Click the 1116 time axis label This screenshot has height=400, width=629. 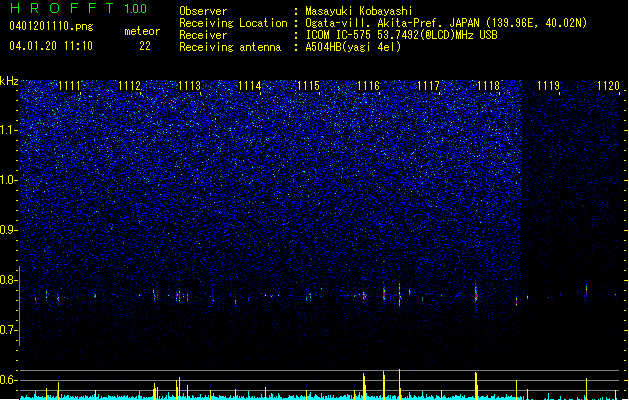[369, 86]
